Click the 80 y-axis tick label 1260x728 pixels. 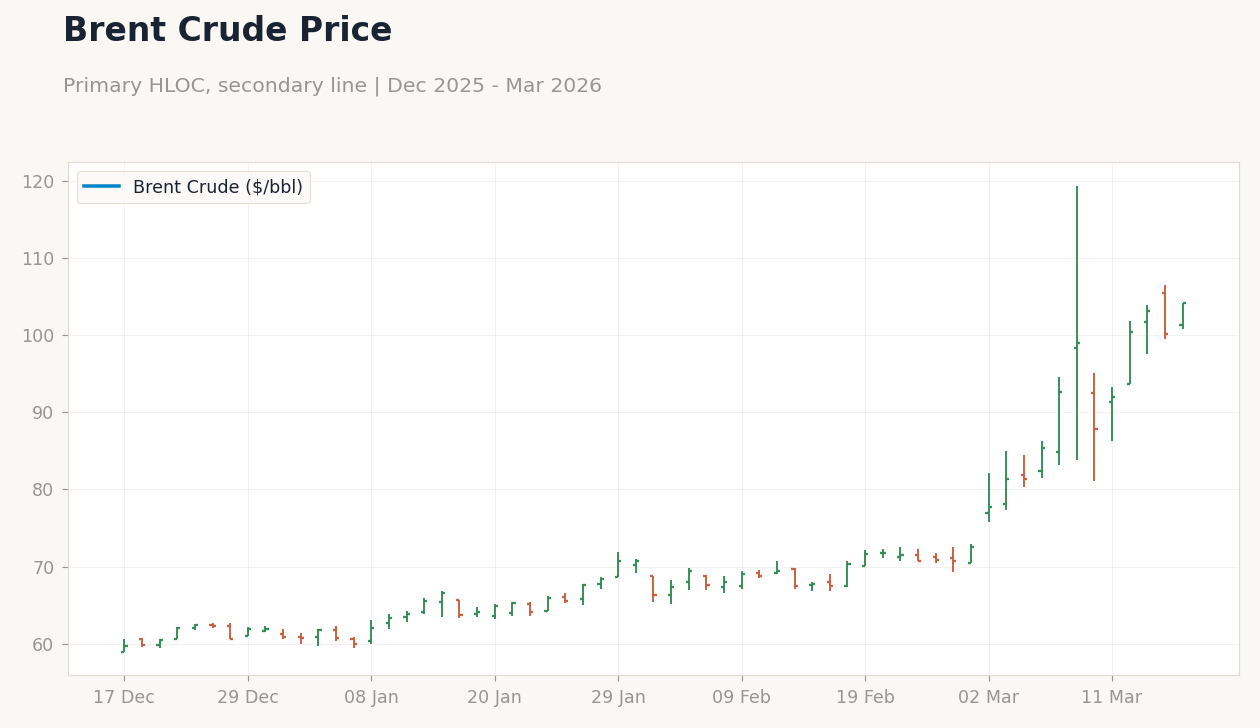pyautogui.click(x=42, y=490)
